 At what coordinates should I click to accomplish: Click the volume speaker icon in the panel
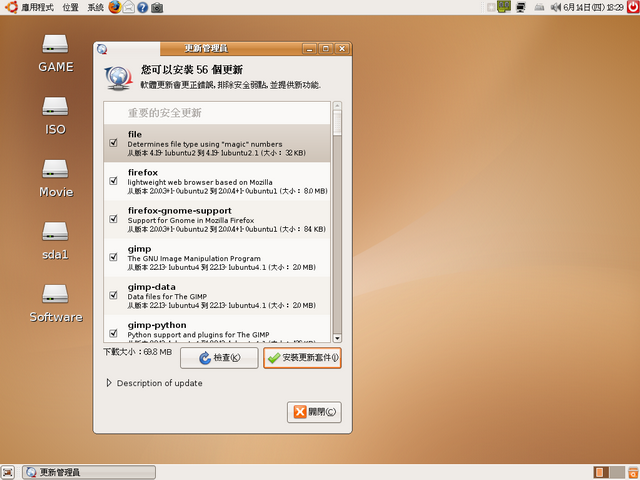click(x=556, y=7)
